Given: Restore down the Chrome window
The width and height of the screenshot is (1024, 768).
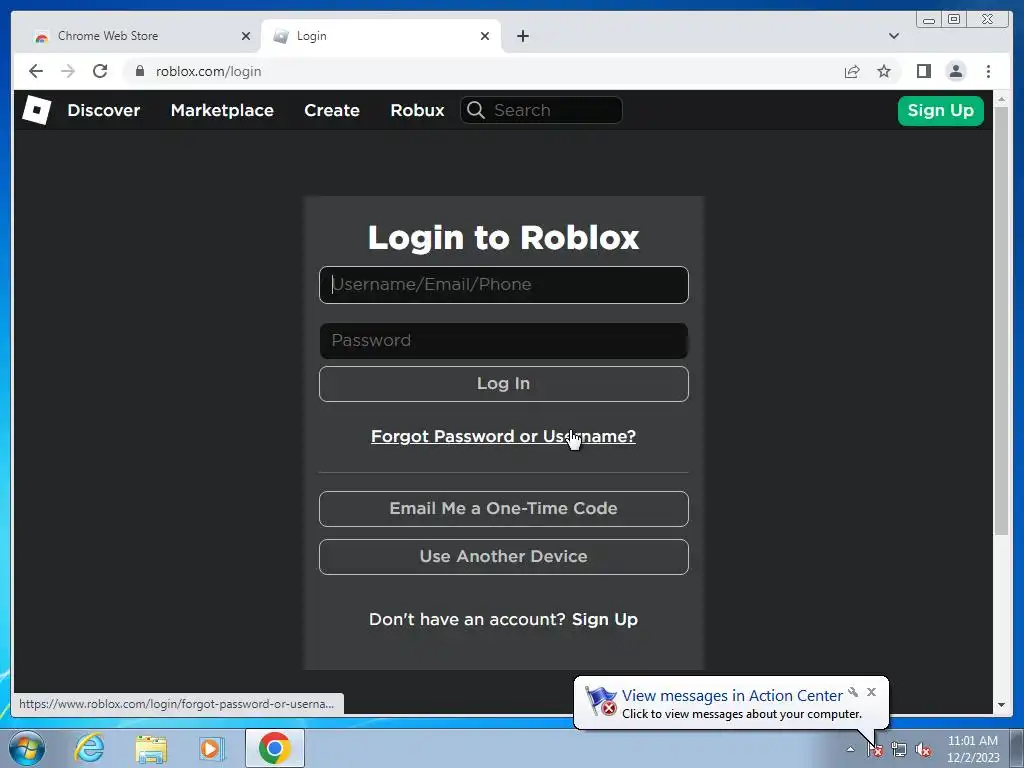Looking at the screenshot, I should coord(954,20).
